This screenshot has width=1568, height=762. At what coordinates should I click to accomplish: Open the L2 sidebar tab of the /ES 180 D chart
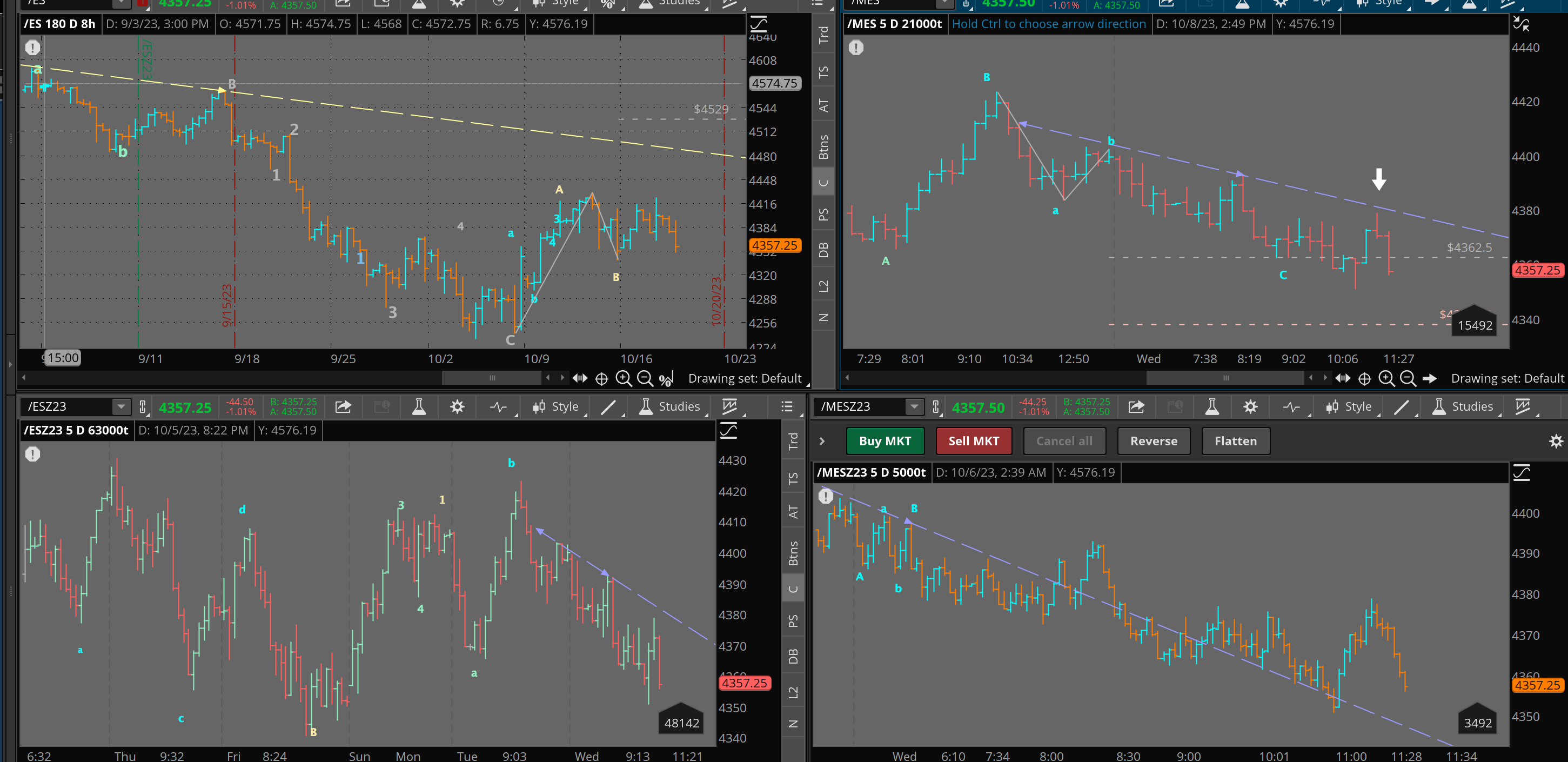point(823,285)
